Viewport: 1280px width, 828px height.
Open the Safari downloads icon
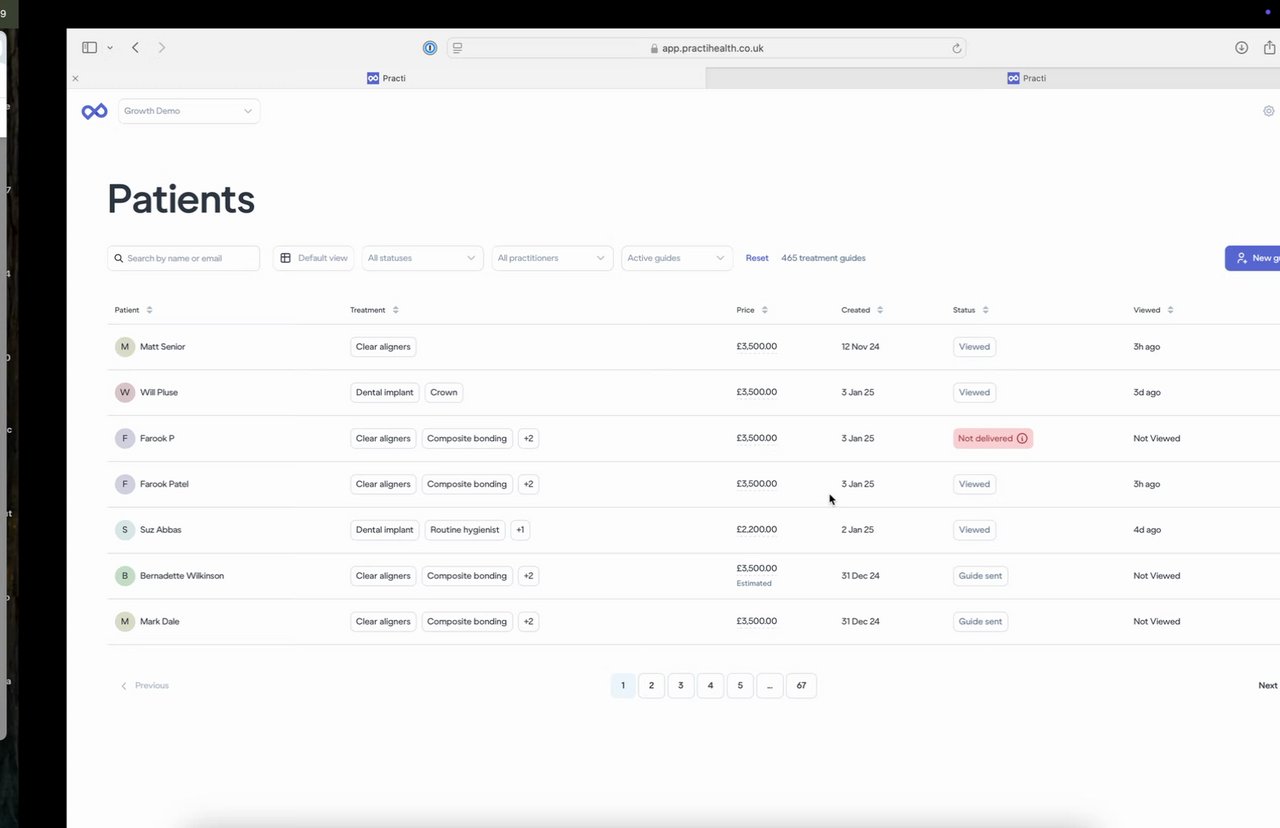[1241, 47]
